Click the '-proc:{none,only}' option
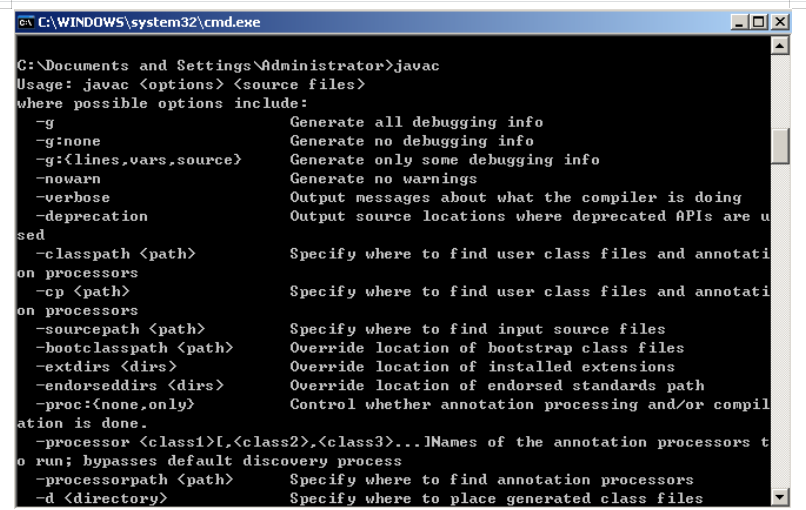The width and height of the screenshot is (806, 510). tap(116, 405)
